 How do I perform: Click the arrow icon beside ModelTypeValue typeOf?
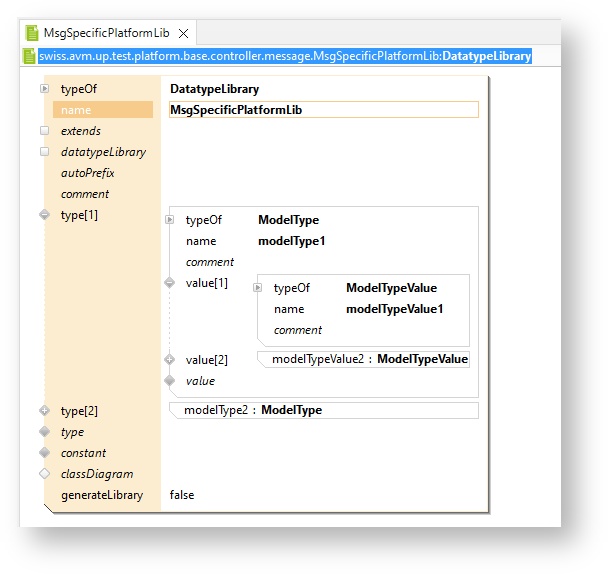point(258,288)
